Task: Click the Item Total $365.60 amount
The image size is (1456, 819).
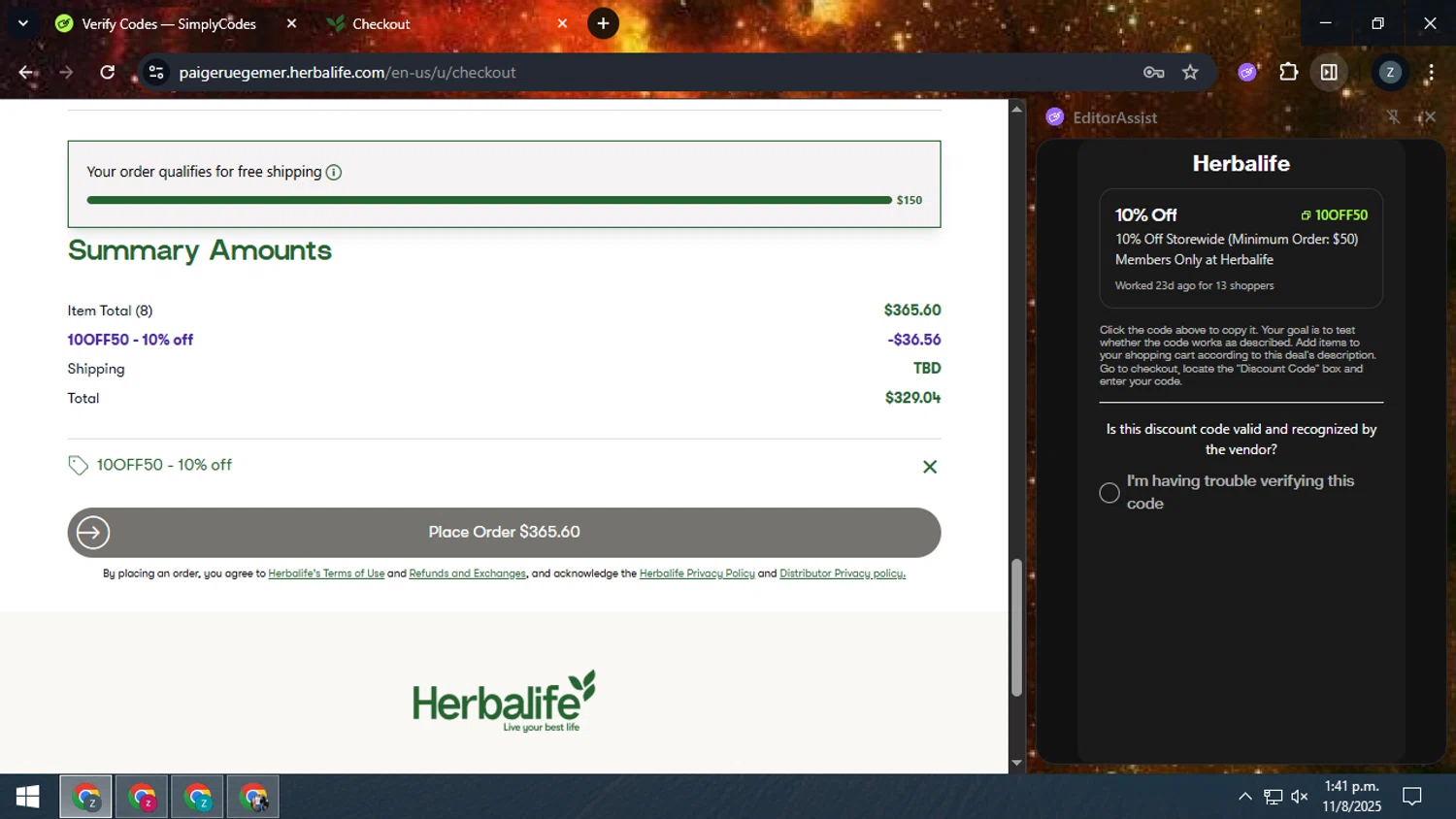Action: (x=912, y=311)
